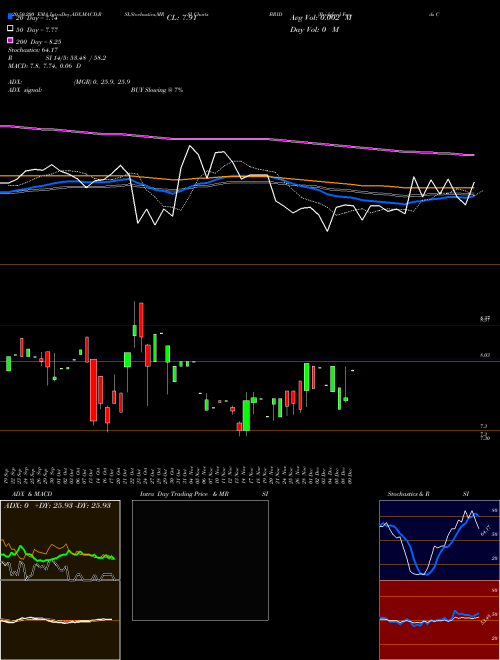Click the 7.3 price axis label
500x660 pixels.
point(484,426)
